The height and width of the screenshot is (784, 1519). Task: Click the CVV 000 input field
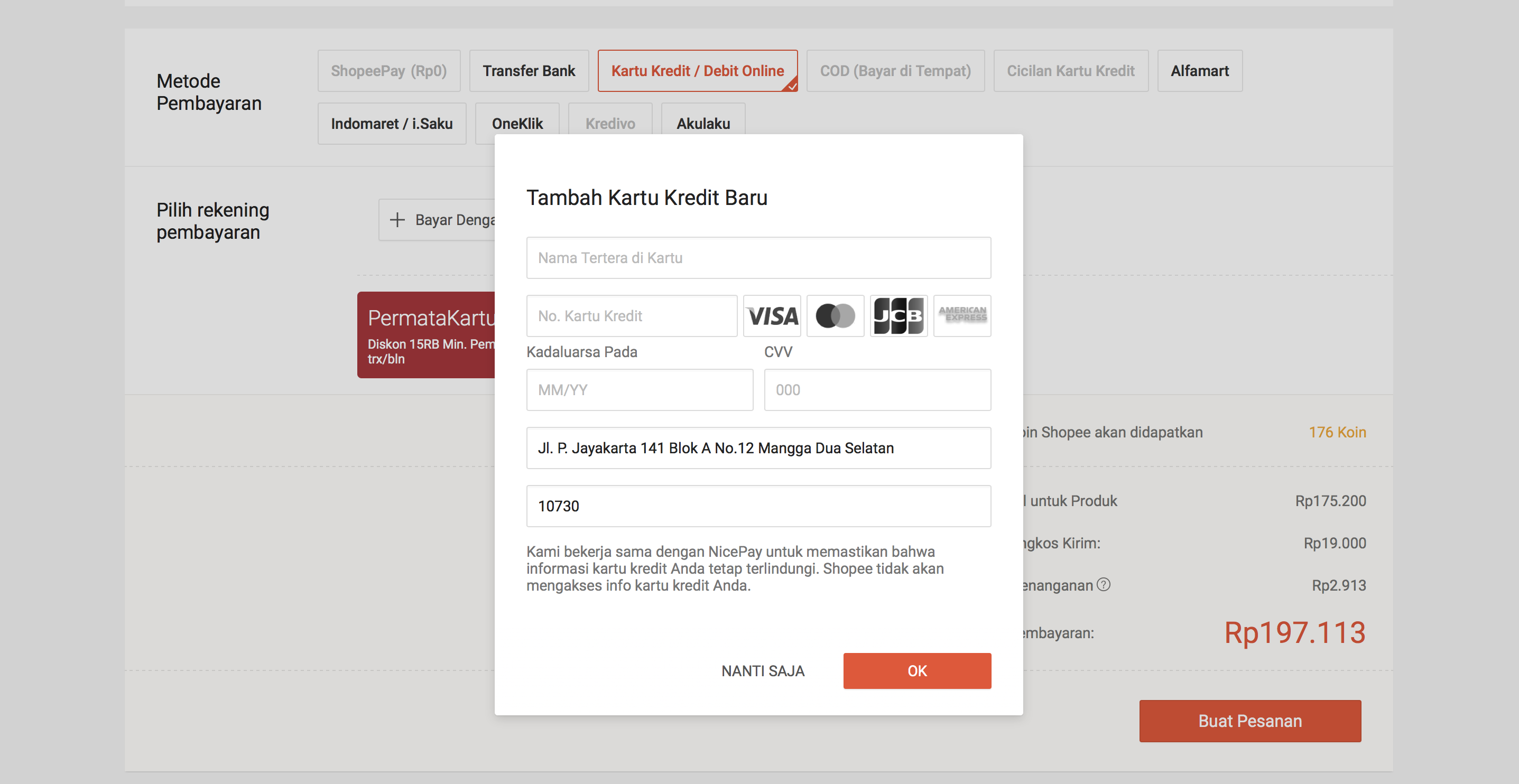(877, 390)
